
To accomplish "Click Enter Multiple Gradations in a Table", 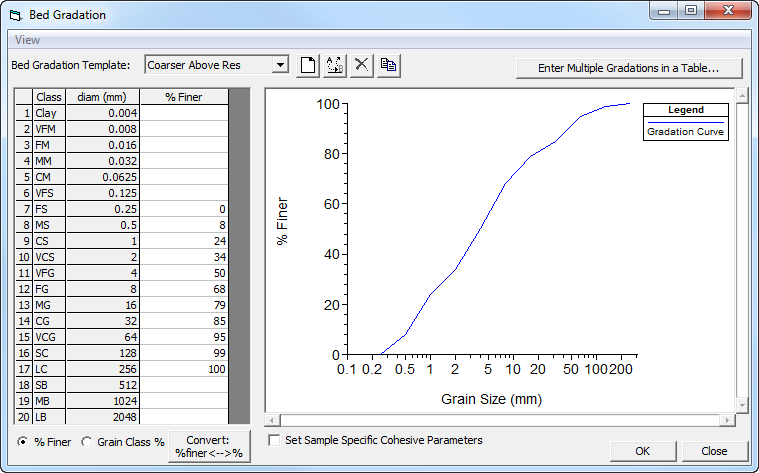I will pos(629,68).
